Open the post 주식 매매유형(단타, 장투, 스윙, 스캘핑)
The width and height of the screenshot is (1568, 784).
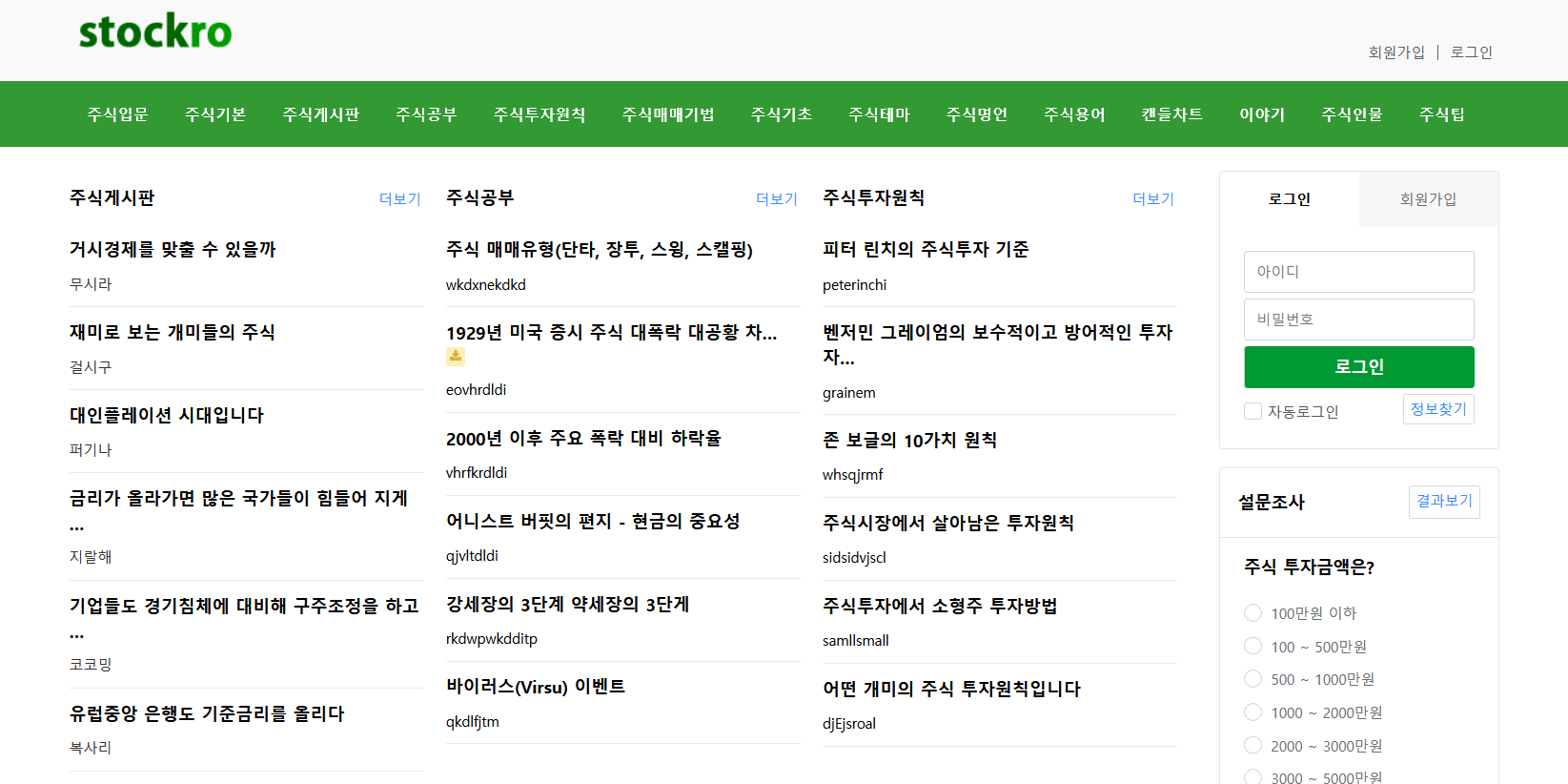click(x=600, y=250)
